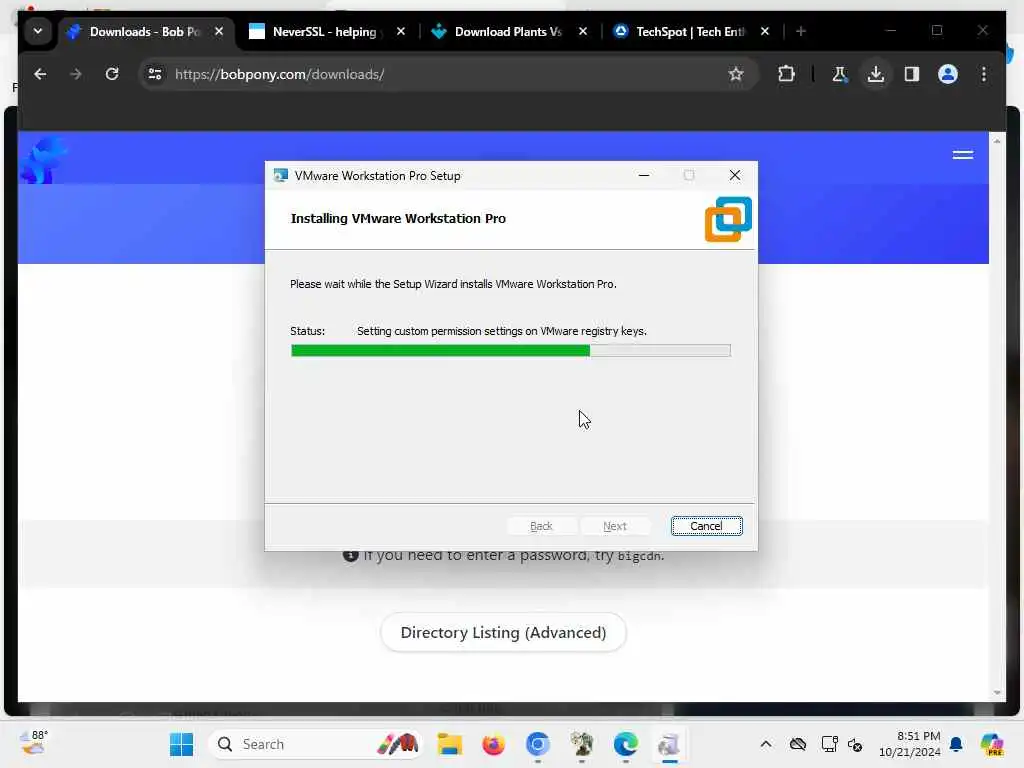Open File Explorer from taskbar
Image resolution: width=1024 pixels, height=768 pixels.
(x=449, y=744)
